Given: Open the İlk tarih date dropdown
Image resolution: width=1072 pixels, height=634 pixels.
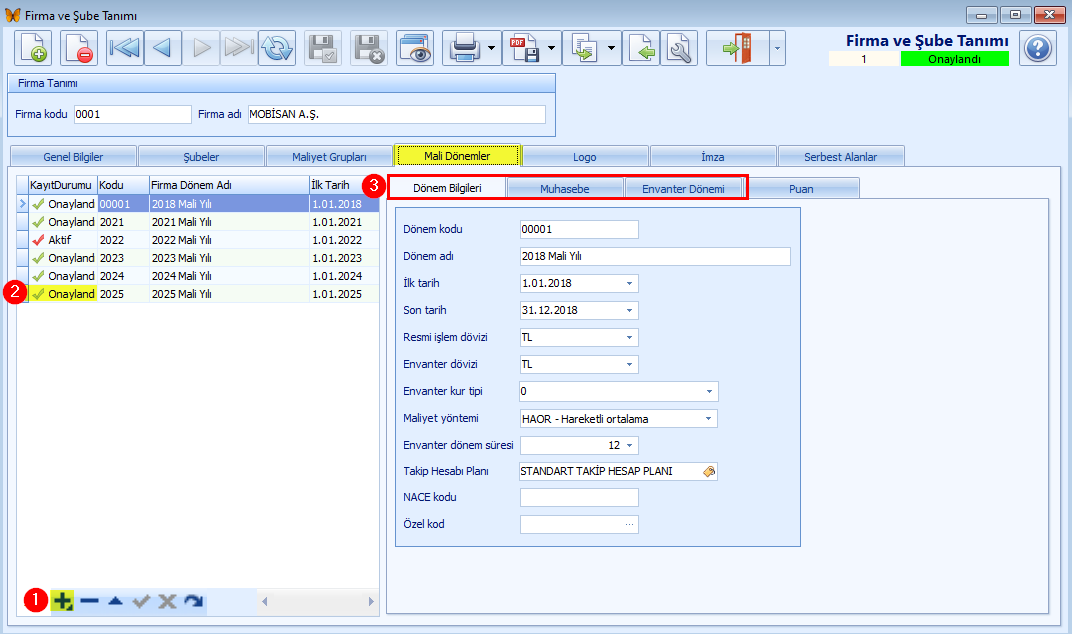Looking at the screenshot, I should click(x=630, y=283).
